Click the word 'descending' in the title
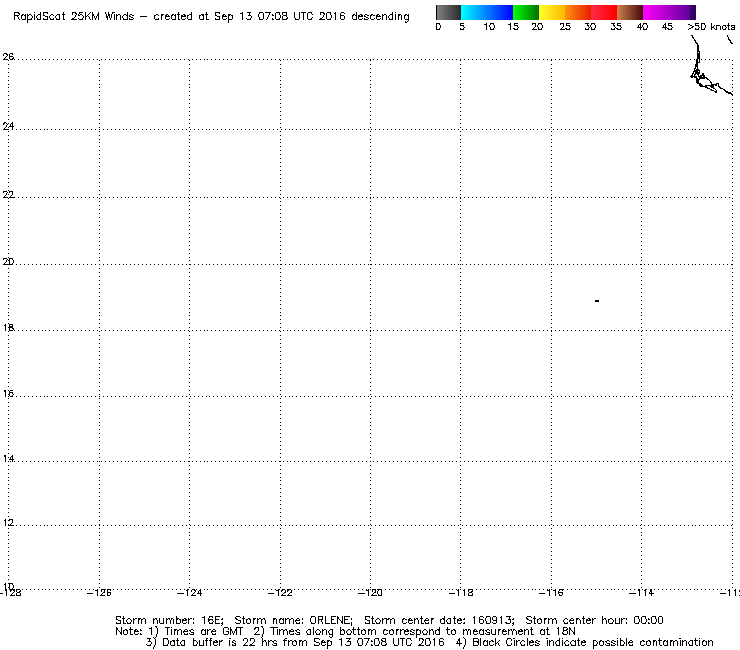Viewport: 740px width, 650px height. point(380,17)
